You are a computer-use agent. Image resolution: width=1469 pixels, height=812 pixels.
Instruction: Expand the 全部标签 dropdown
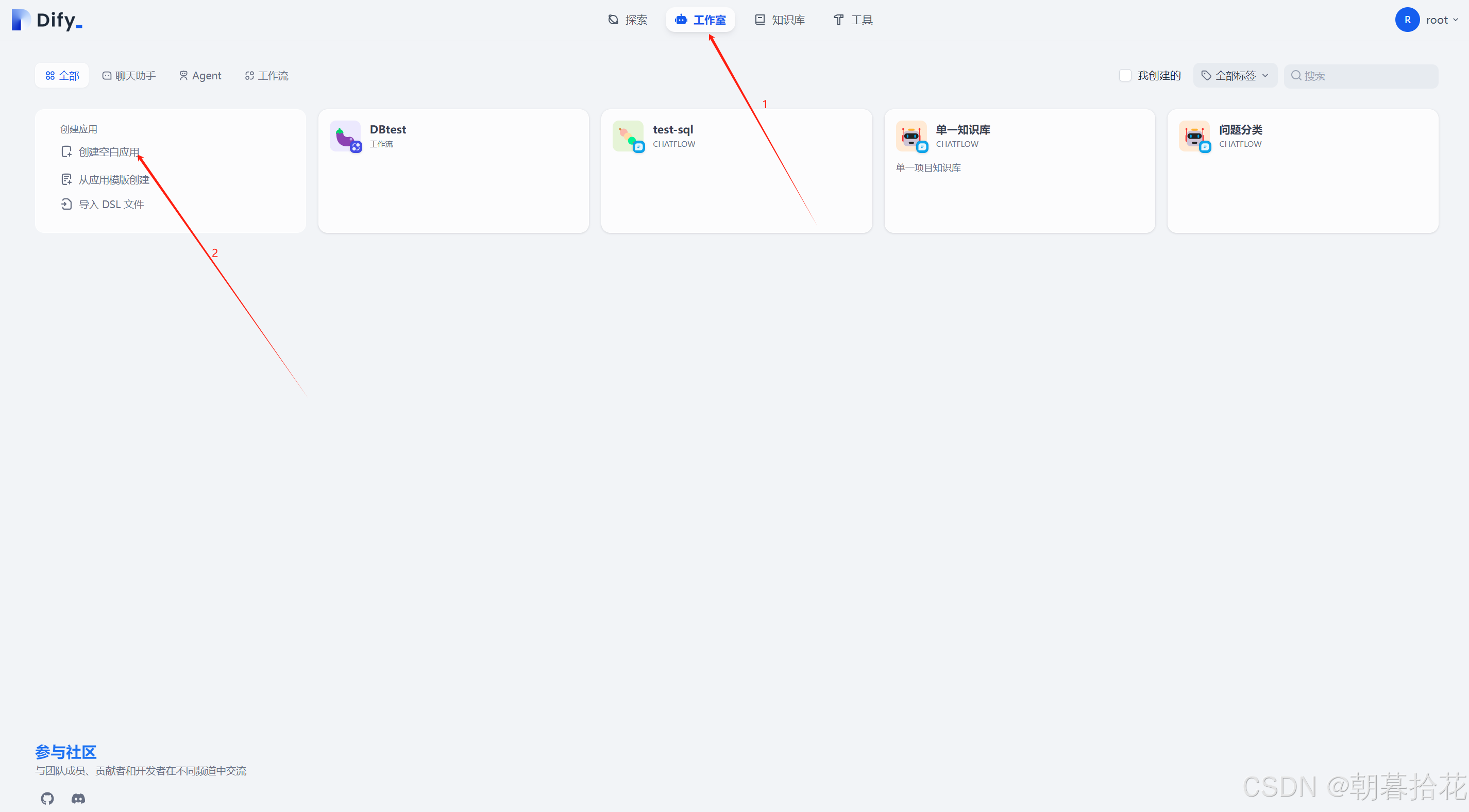[1235, 75]
